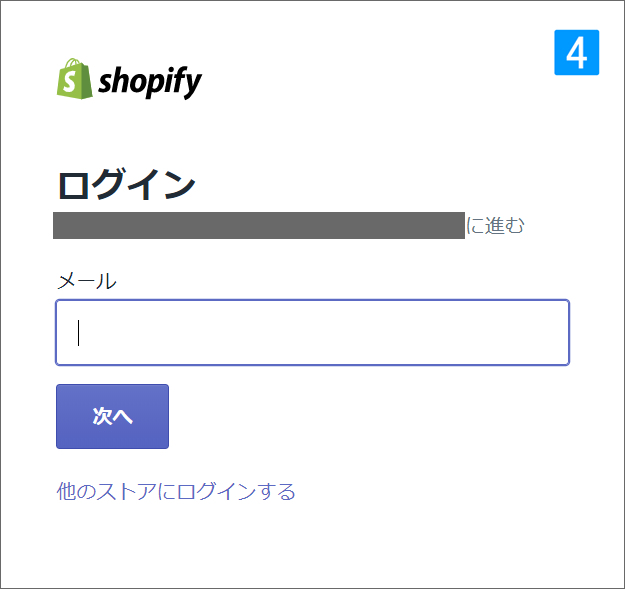
Task: Click the shopify wordmark text
Action: tap(150, 82)
